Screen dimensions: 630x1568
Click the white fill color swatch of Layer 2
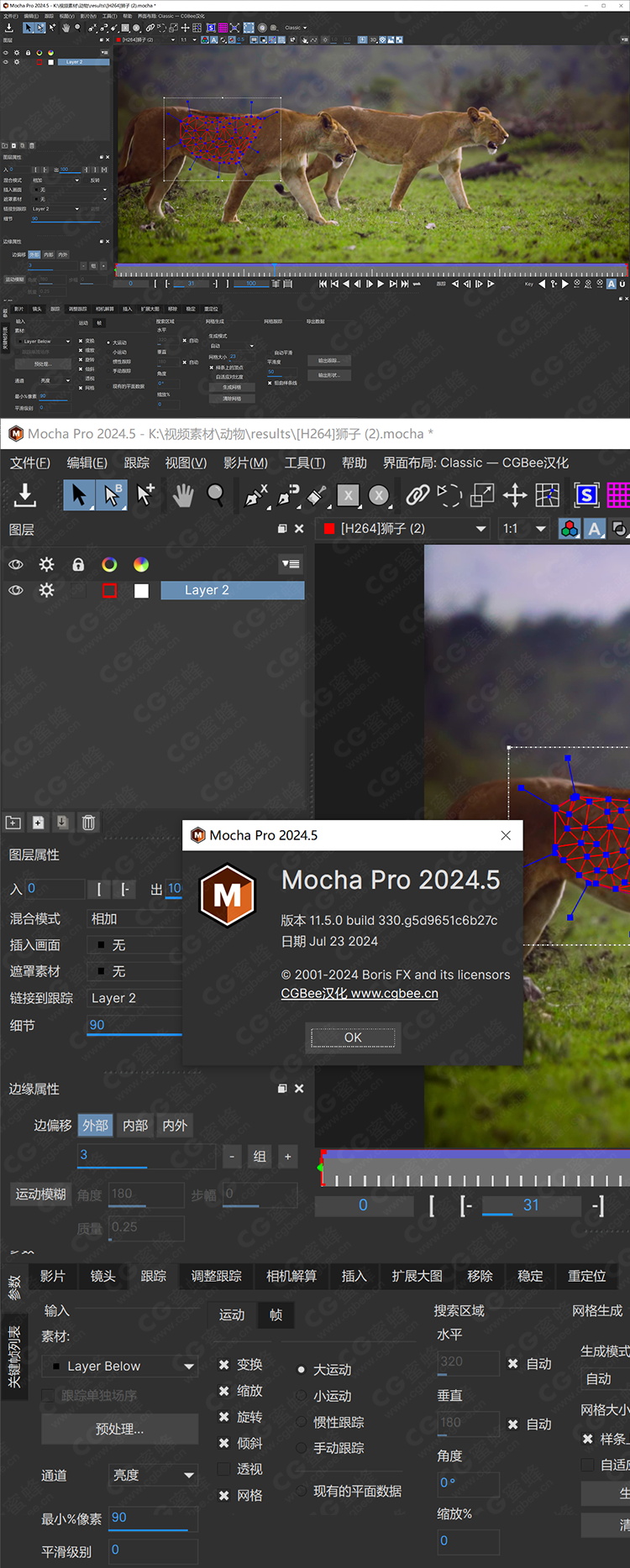[x=141, y=590]
